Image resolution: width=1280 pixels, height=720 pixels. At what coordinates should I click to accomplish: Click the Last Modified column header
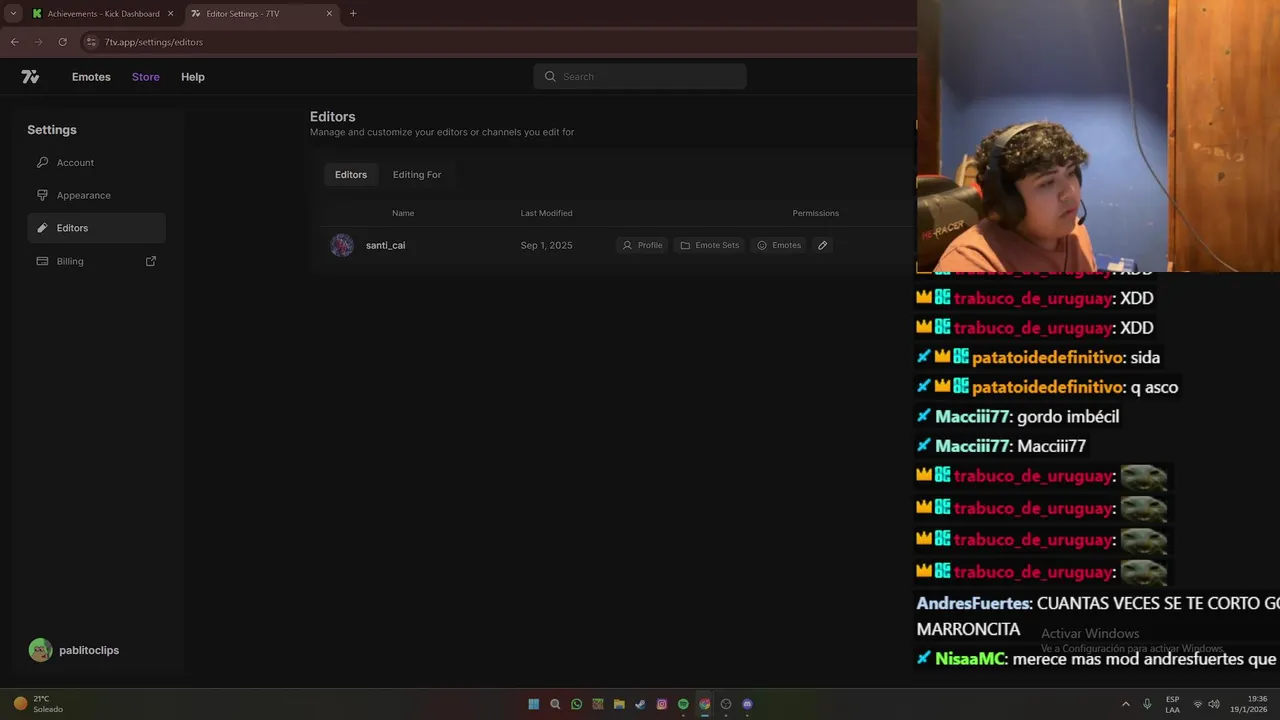pos(546,213)
